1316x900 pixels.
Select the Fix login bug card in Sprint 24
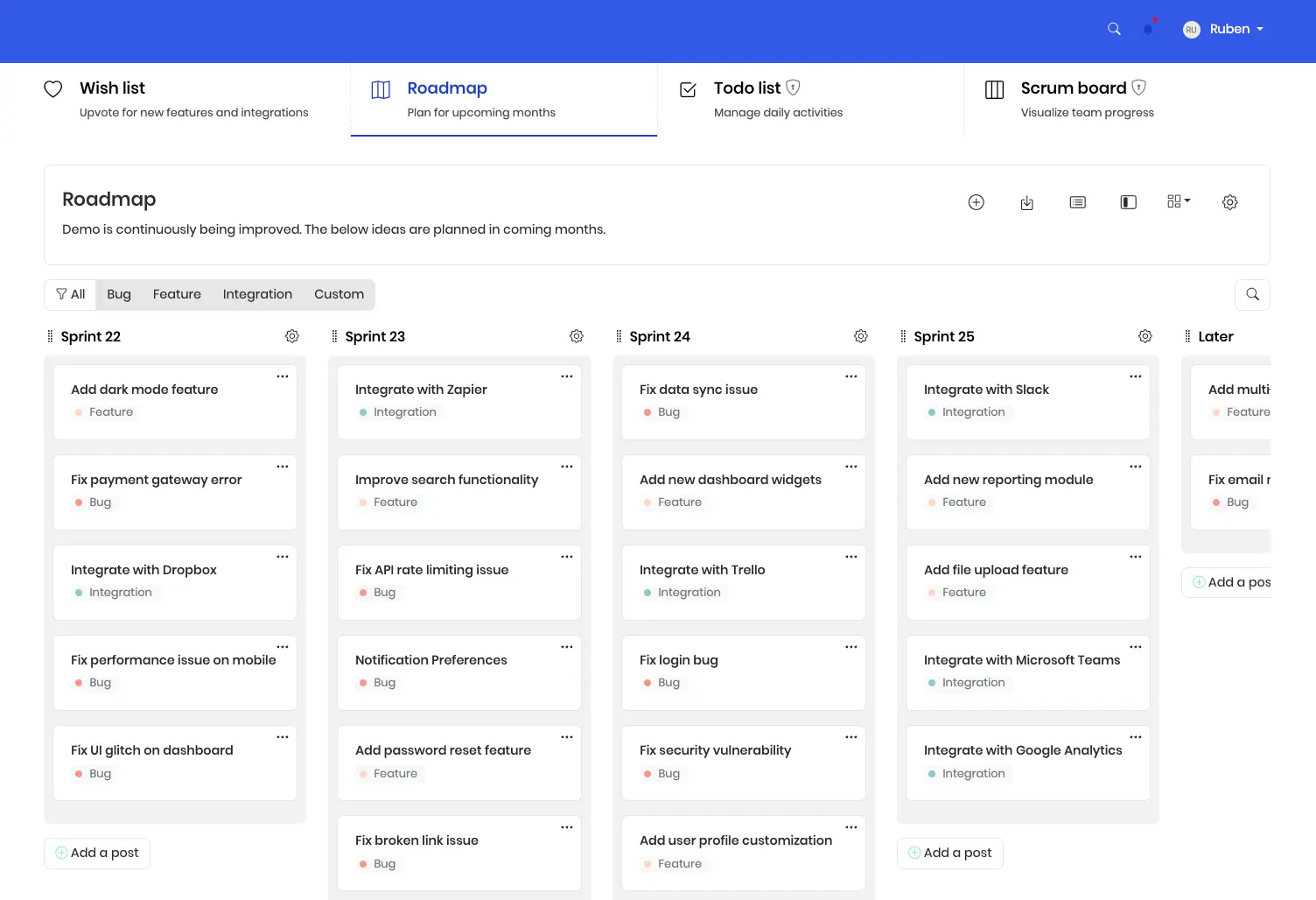[743, 671]
